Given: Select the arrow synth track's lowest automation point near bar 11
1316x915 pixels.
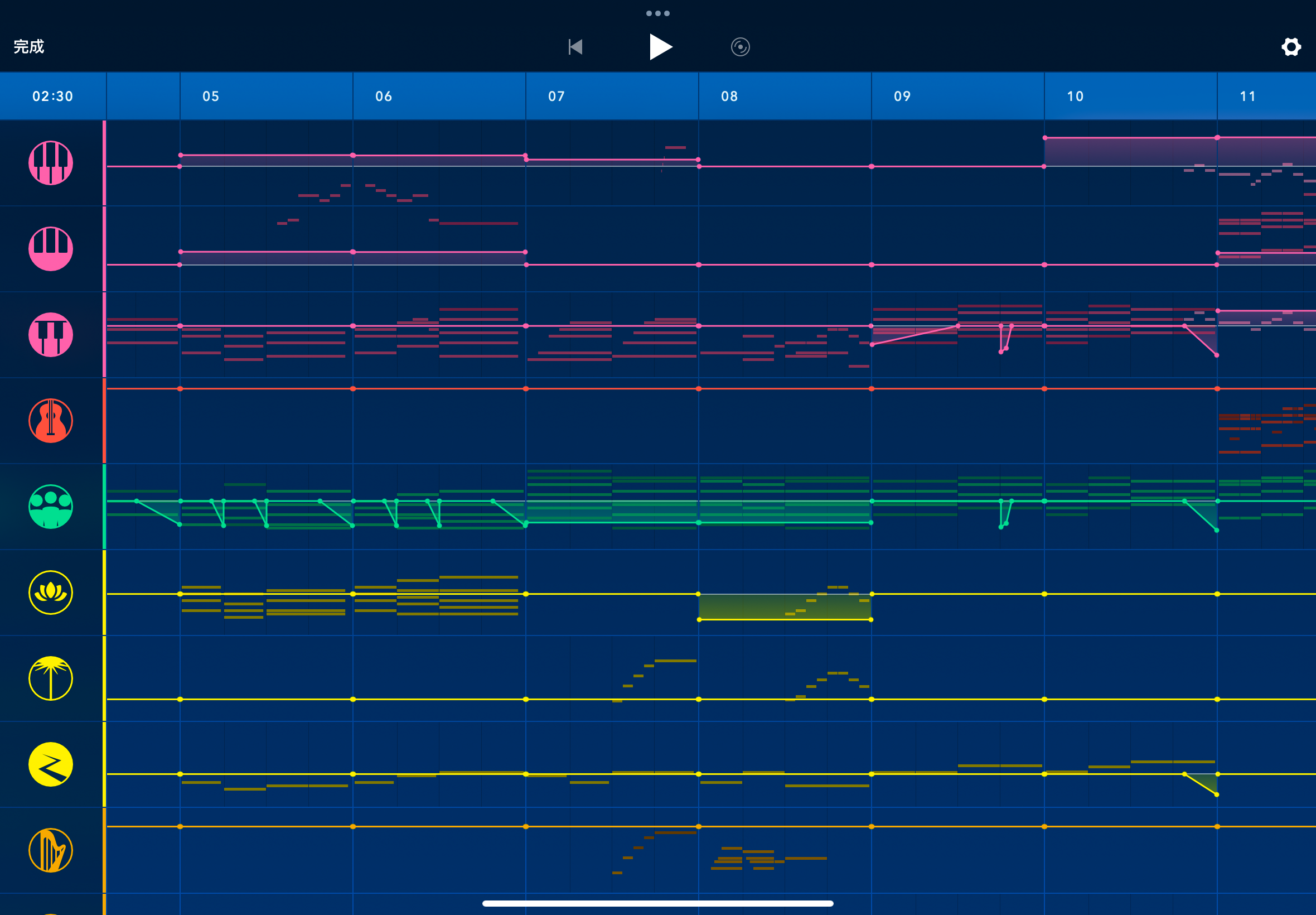Looking at the screenshot, I should [1216, 794].
